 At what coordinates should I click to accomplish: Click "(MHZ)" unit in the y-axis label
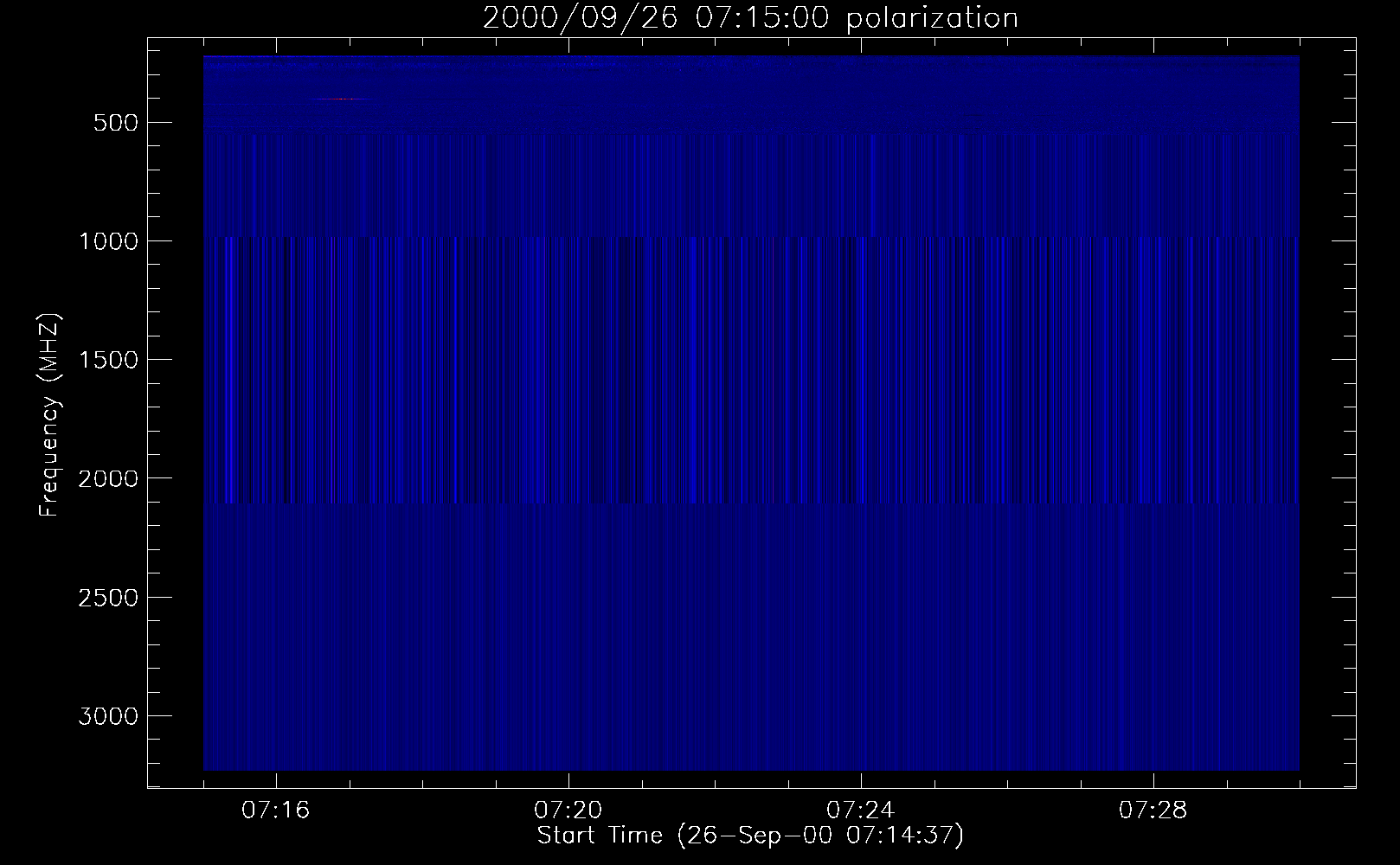click(50, 348)
